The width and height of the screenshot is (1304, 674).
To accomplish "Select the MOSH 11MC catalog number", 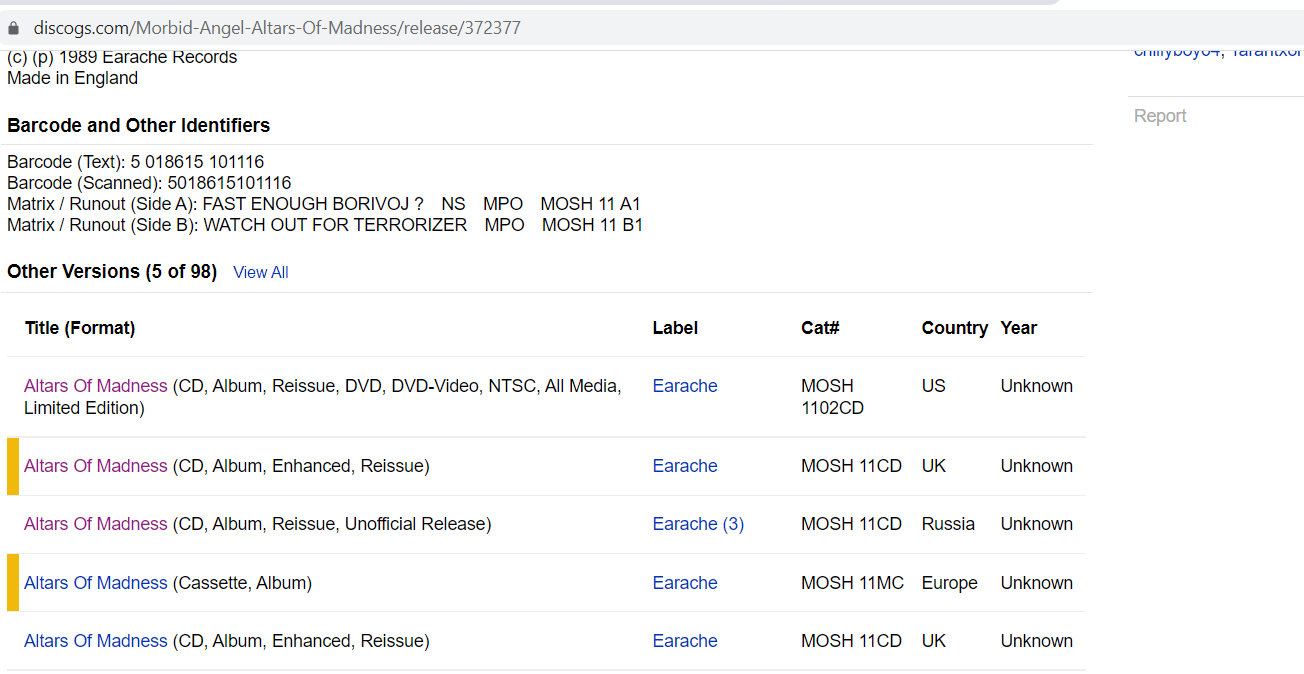I will pyautogui.click(x=852, y=583).
